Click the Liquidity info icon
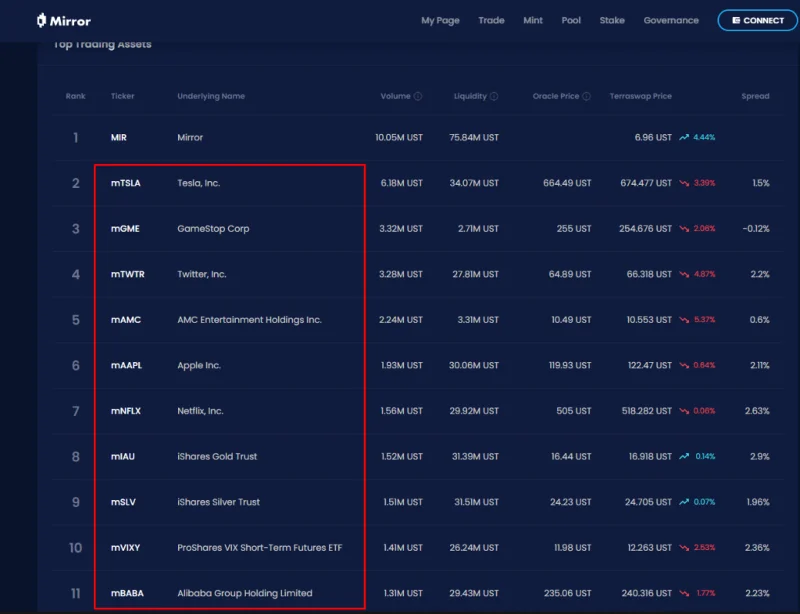 click(x=494, y=96)
